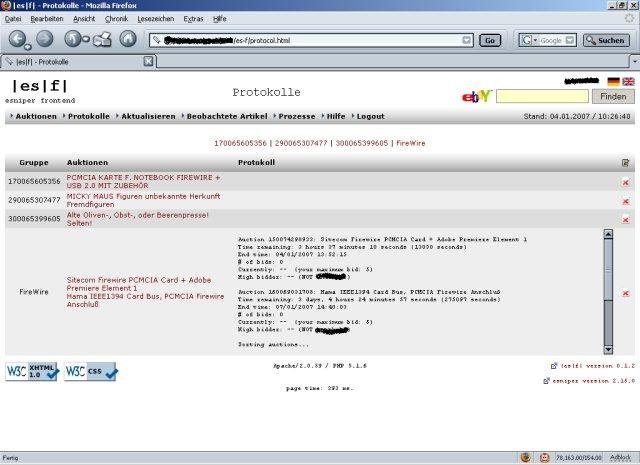Open the Bearbeiten menu
The image size is (640, 465).
(47, 19)
